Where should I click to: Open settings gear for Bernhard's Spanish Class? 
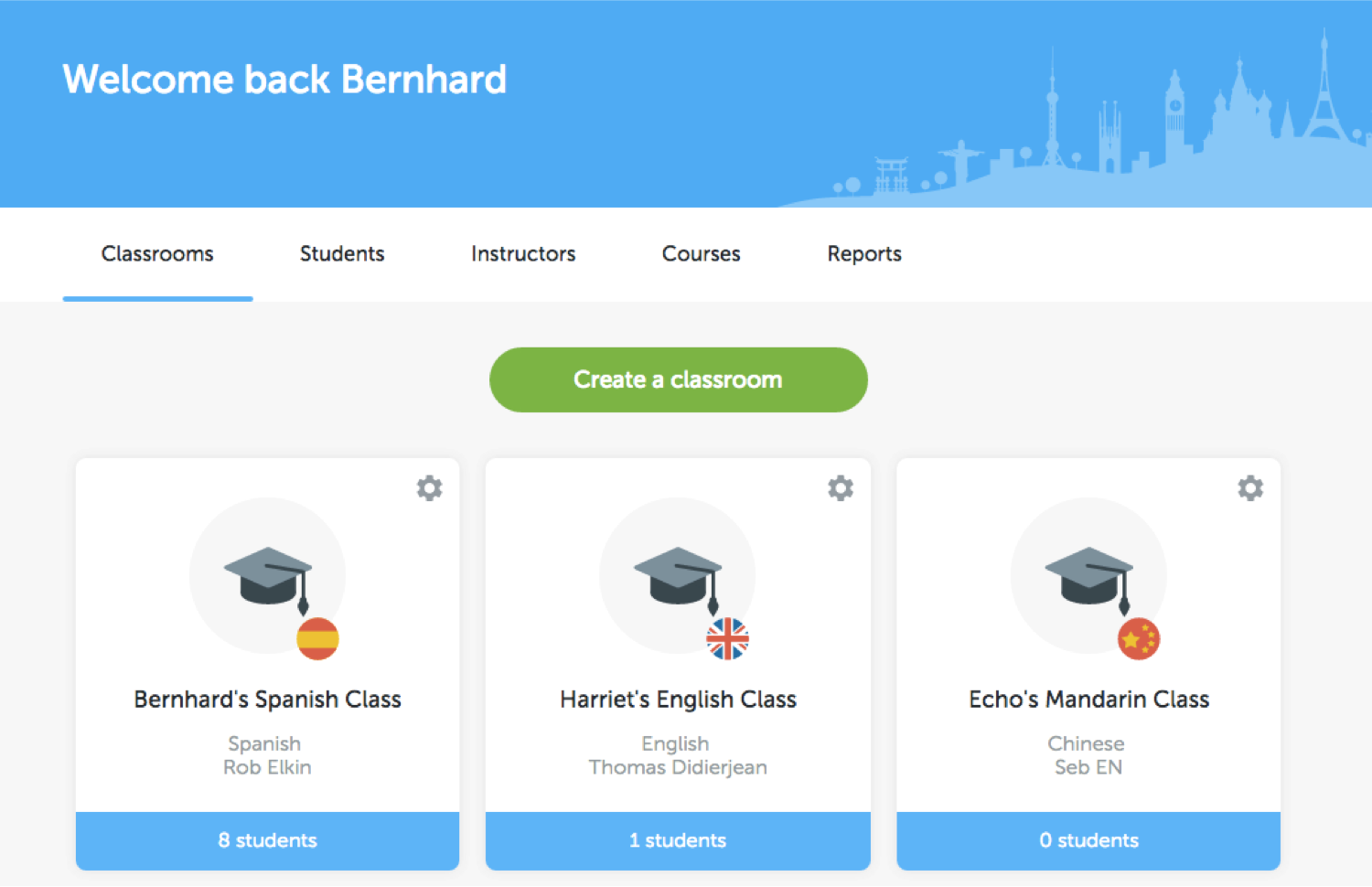429,488
